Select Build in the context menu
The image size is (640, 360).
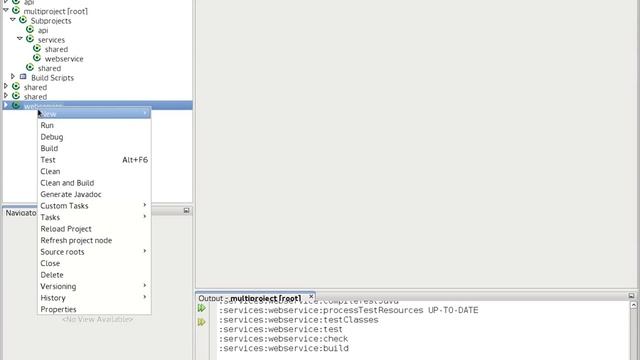tap(94, 148)
